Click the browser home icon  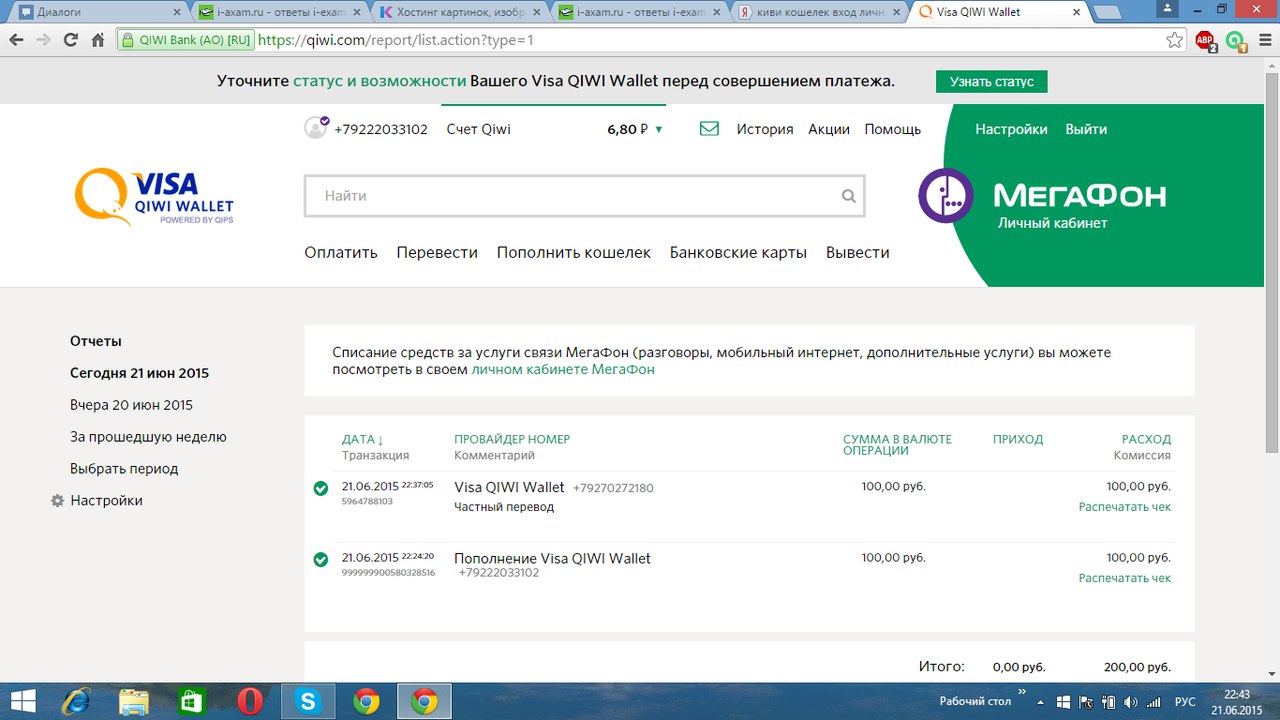(98, 41)
